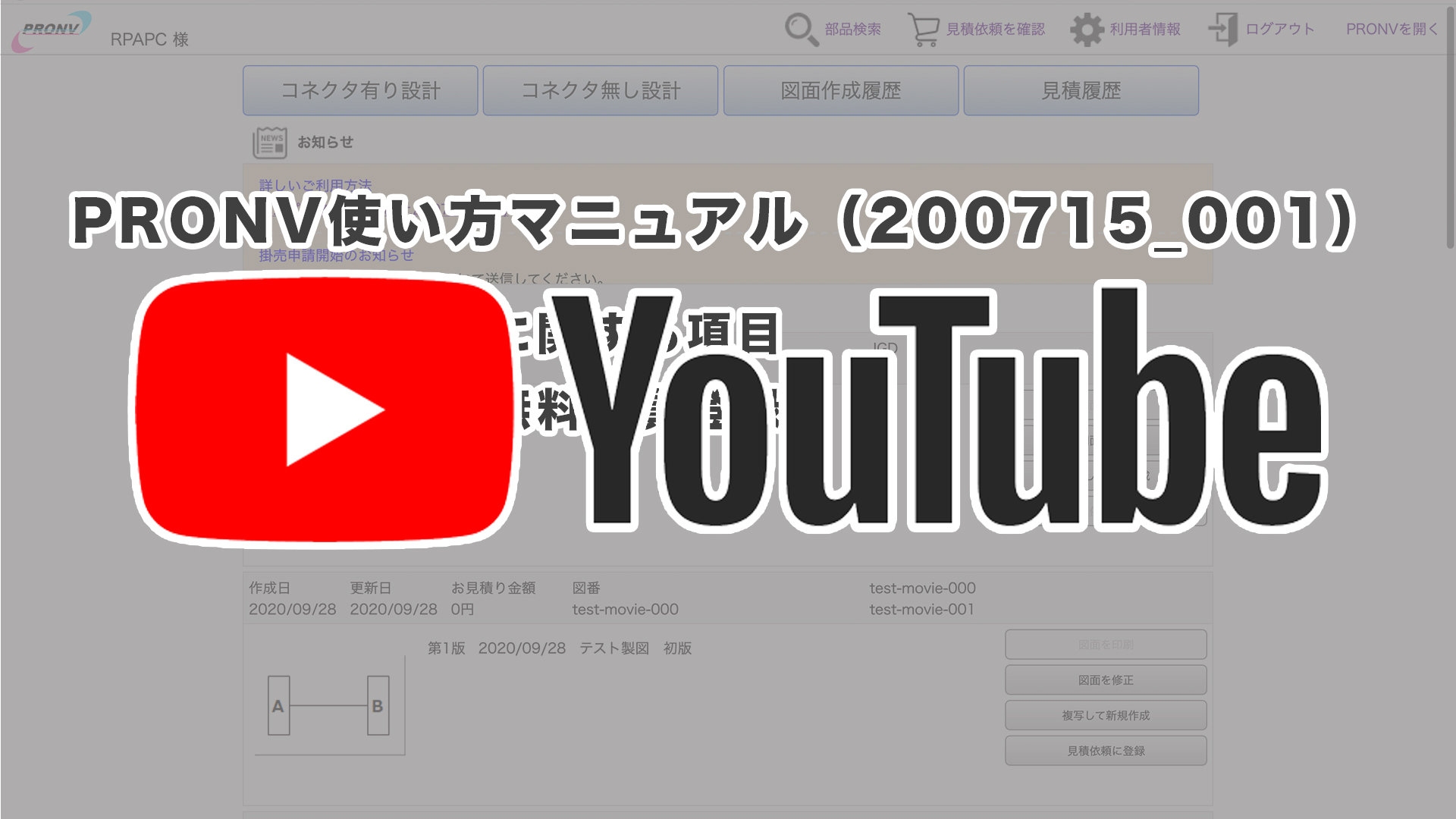Click the logout door icon
The width and height of the screenshot is (1456, 819).
click(1223, 30)
